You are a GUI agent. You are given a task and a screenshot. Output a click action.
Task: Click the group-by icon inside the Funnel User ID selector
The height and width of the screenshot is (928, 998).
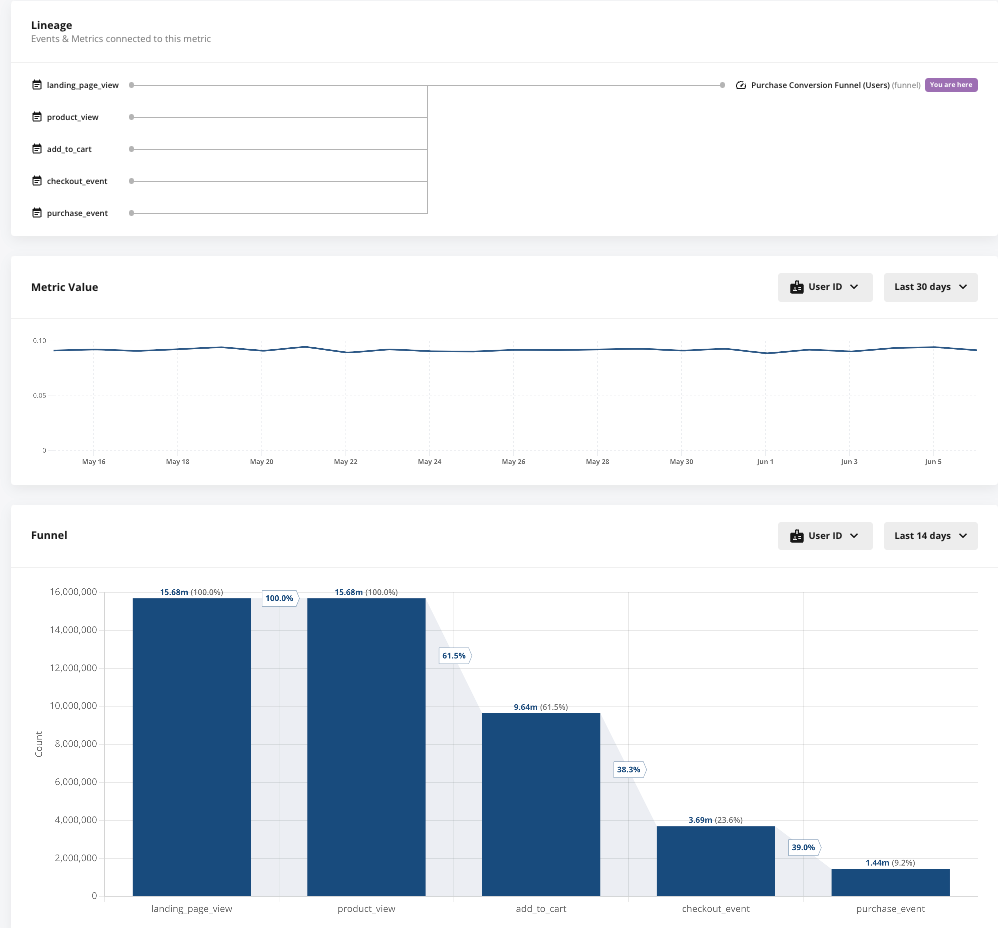[796, 535]
